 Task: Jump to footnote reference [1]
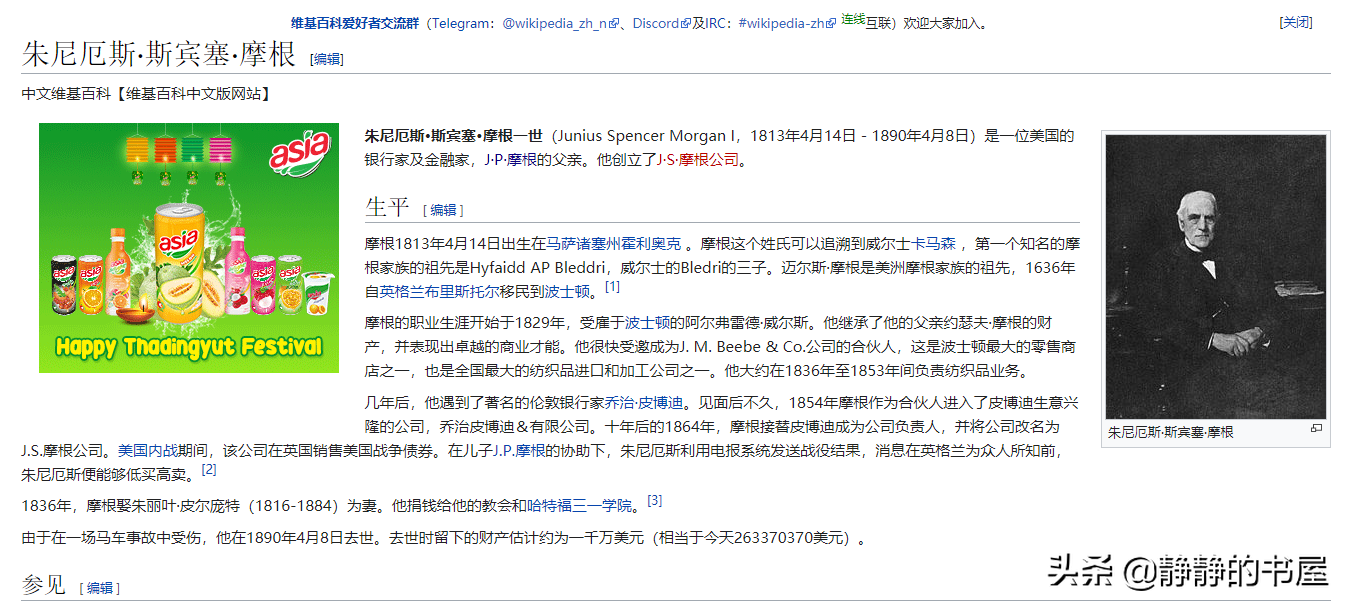(x=612, y=287)
